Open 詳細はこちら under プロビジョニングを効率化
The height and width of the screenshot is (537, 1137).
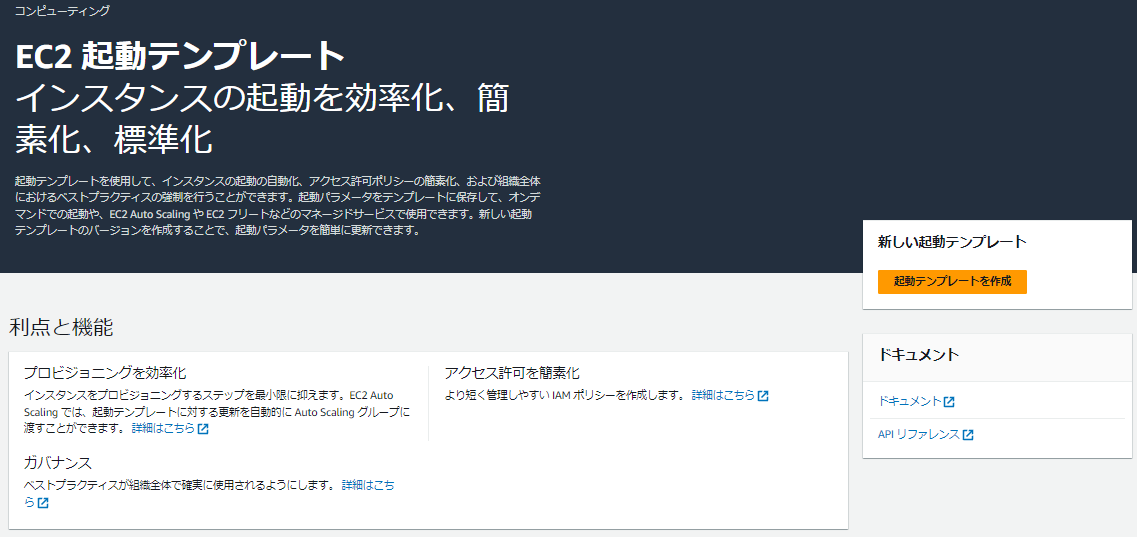tap(163, 428)
